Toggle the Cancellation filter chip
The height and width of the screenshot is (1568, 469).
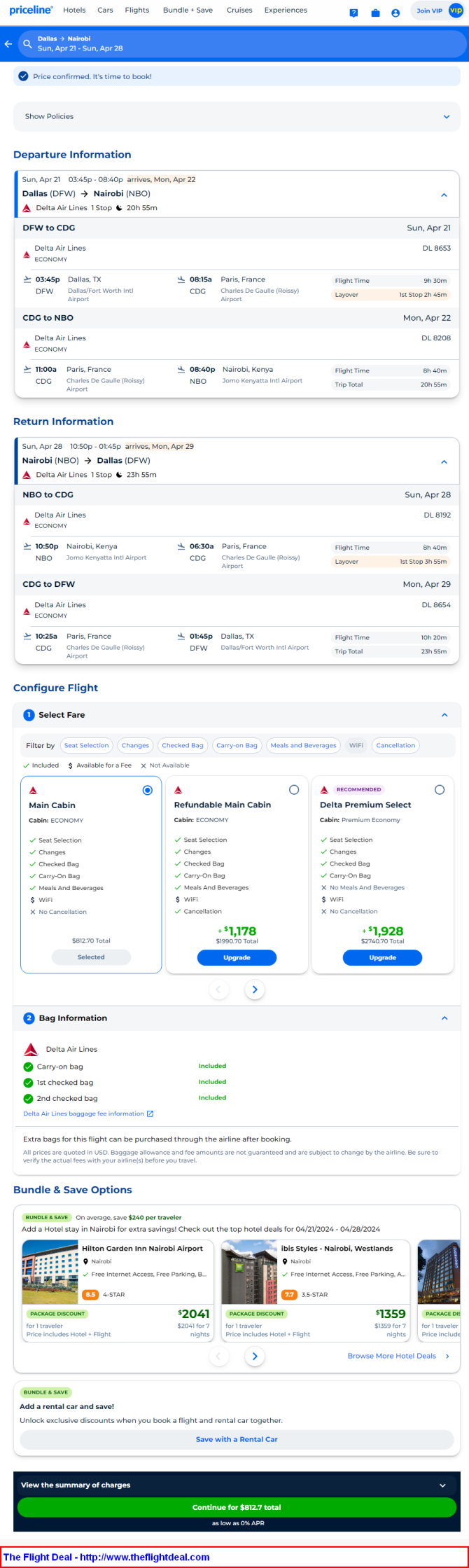click(395, 745)
